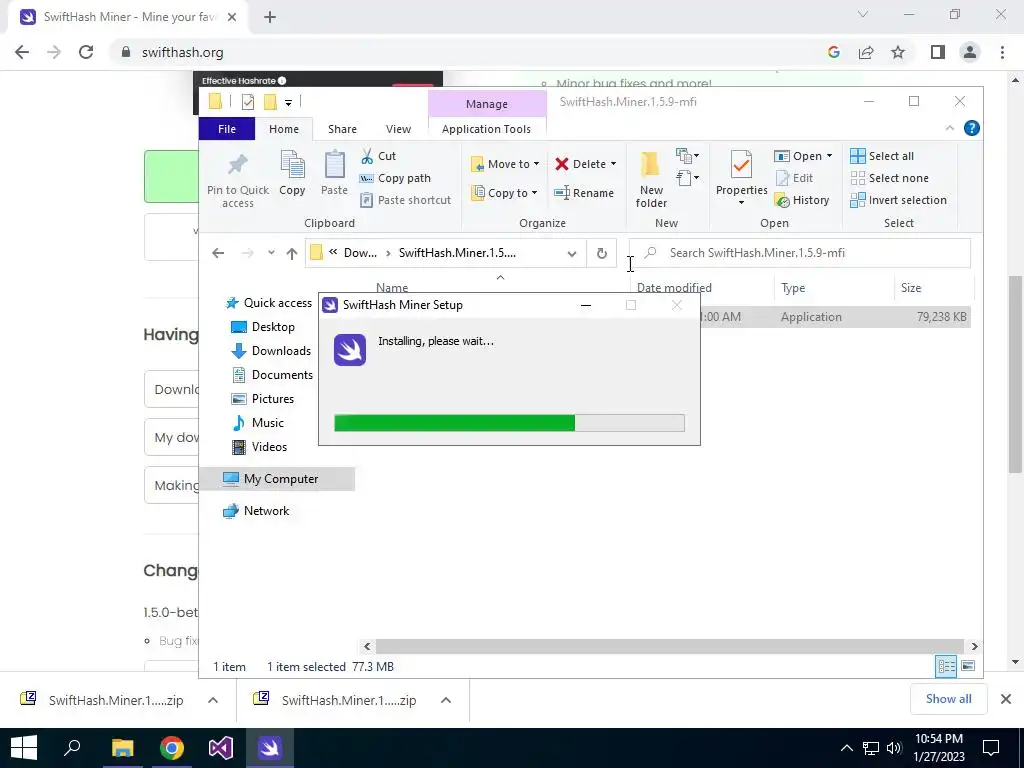Select the Manage contextual tab
The width and height of the screenshot is (1024, 768).
[x=487, y=104]
